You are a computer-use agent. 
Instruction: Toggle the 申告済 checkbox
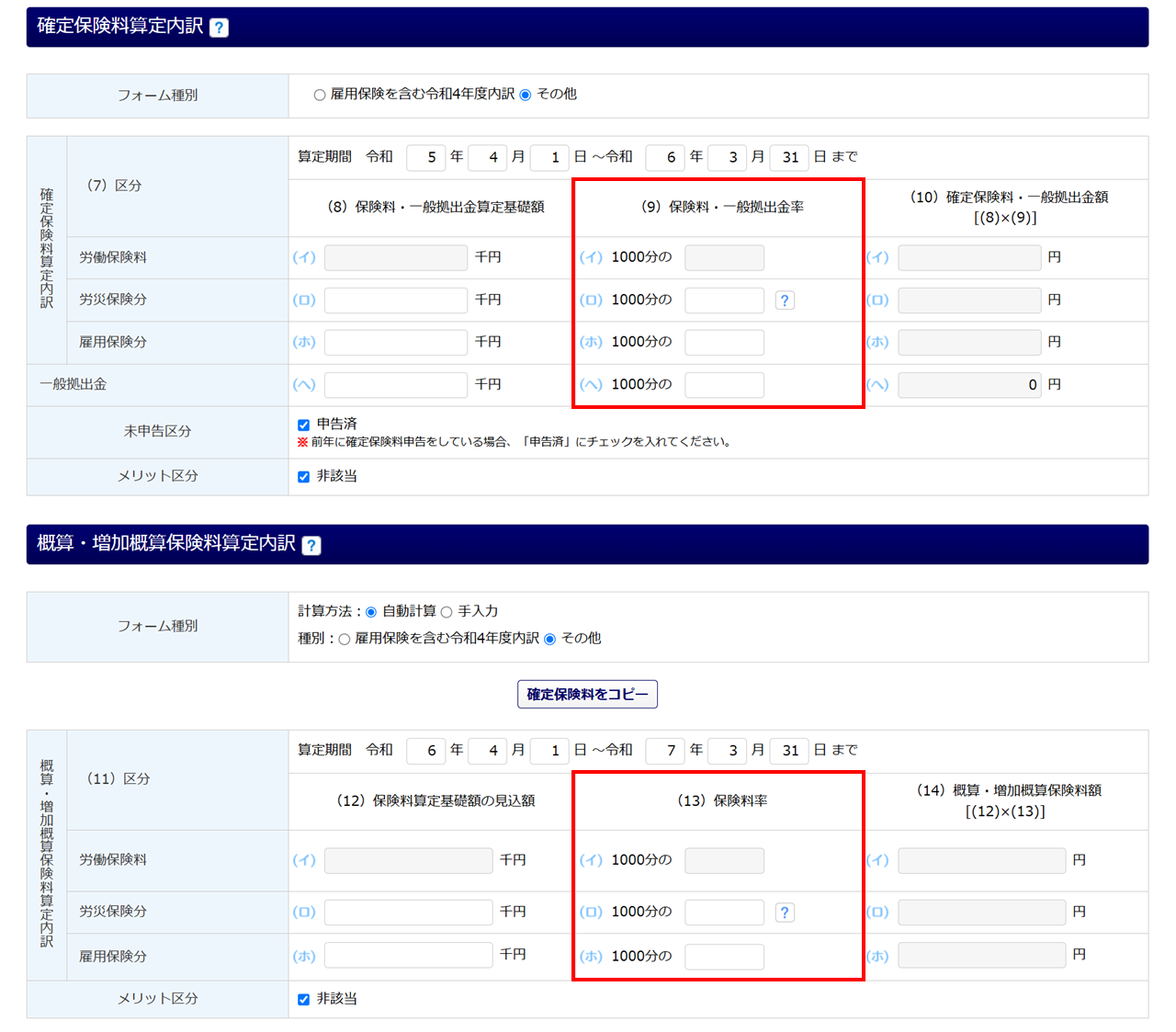click(304, 425)
